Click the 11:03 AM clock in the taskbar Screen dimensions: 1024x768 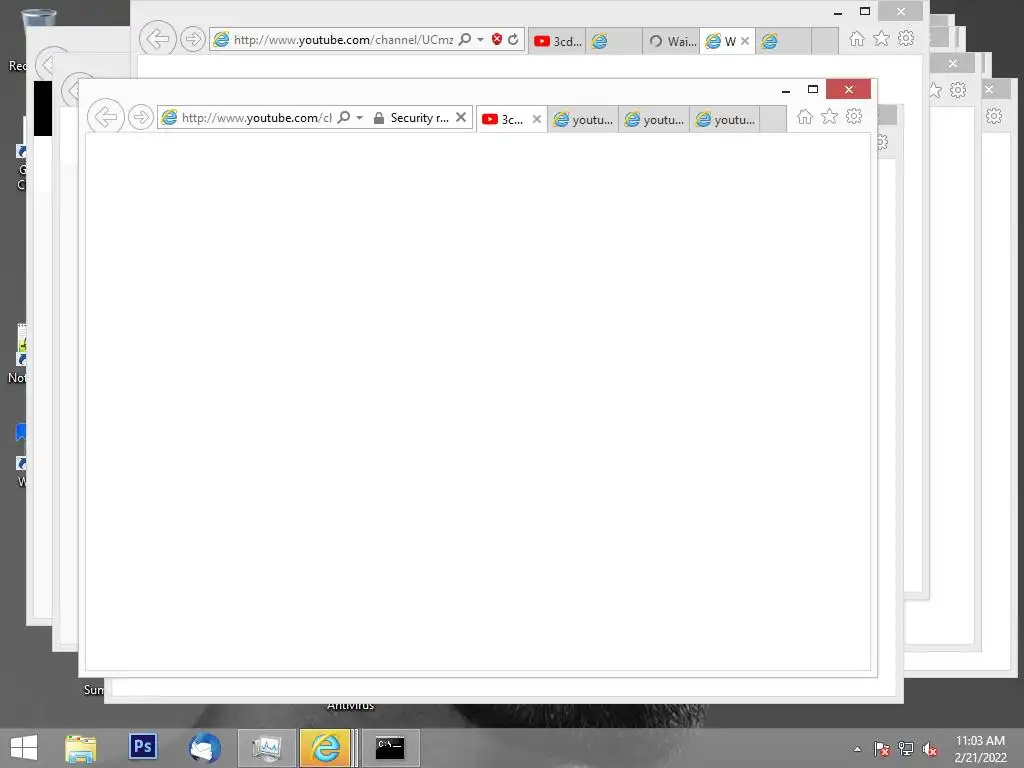tap(980, 741)
